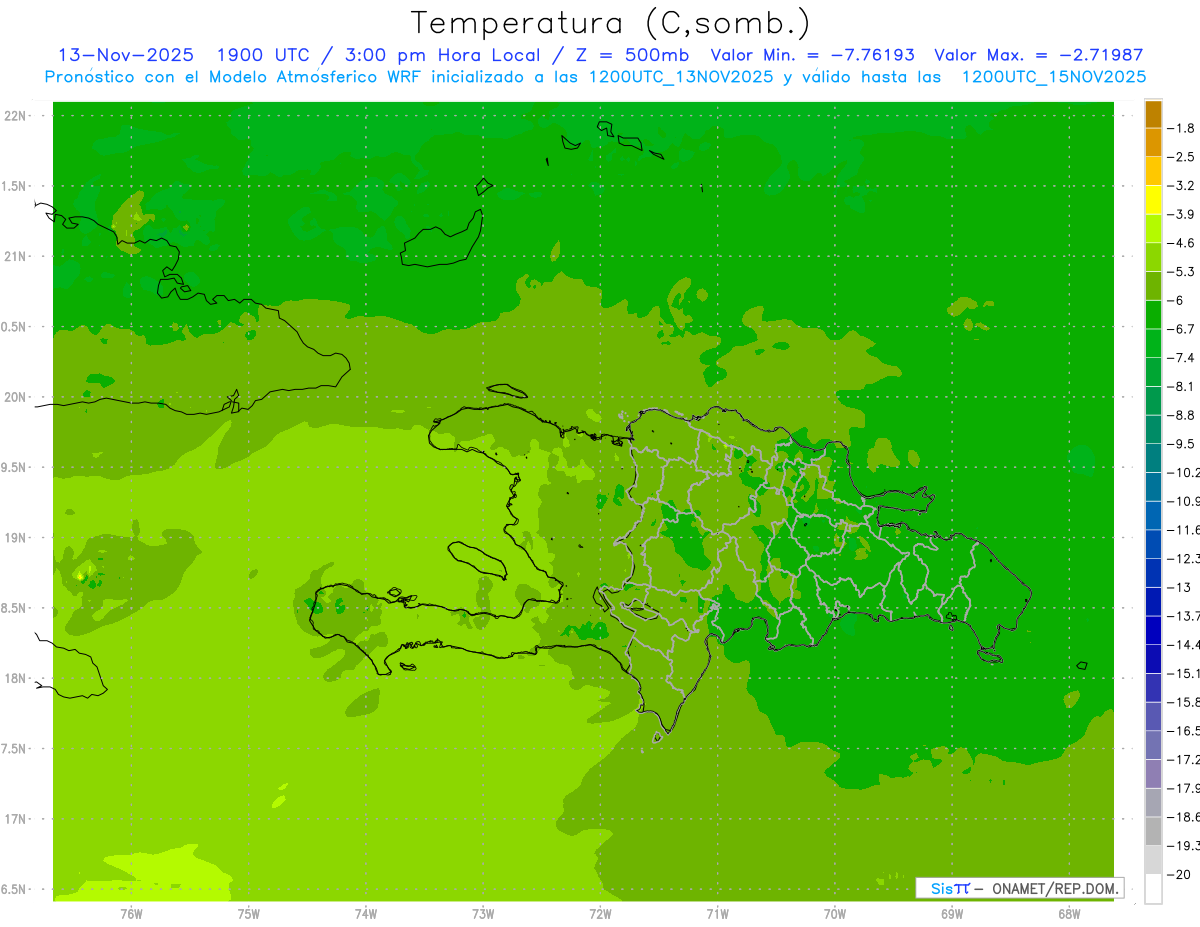The width and height of the screenshot is (1200, 927).
Task: Click the '-1.8' colorbar value
Action: click(x=1181, y=128)
